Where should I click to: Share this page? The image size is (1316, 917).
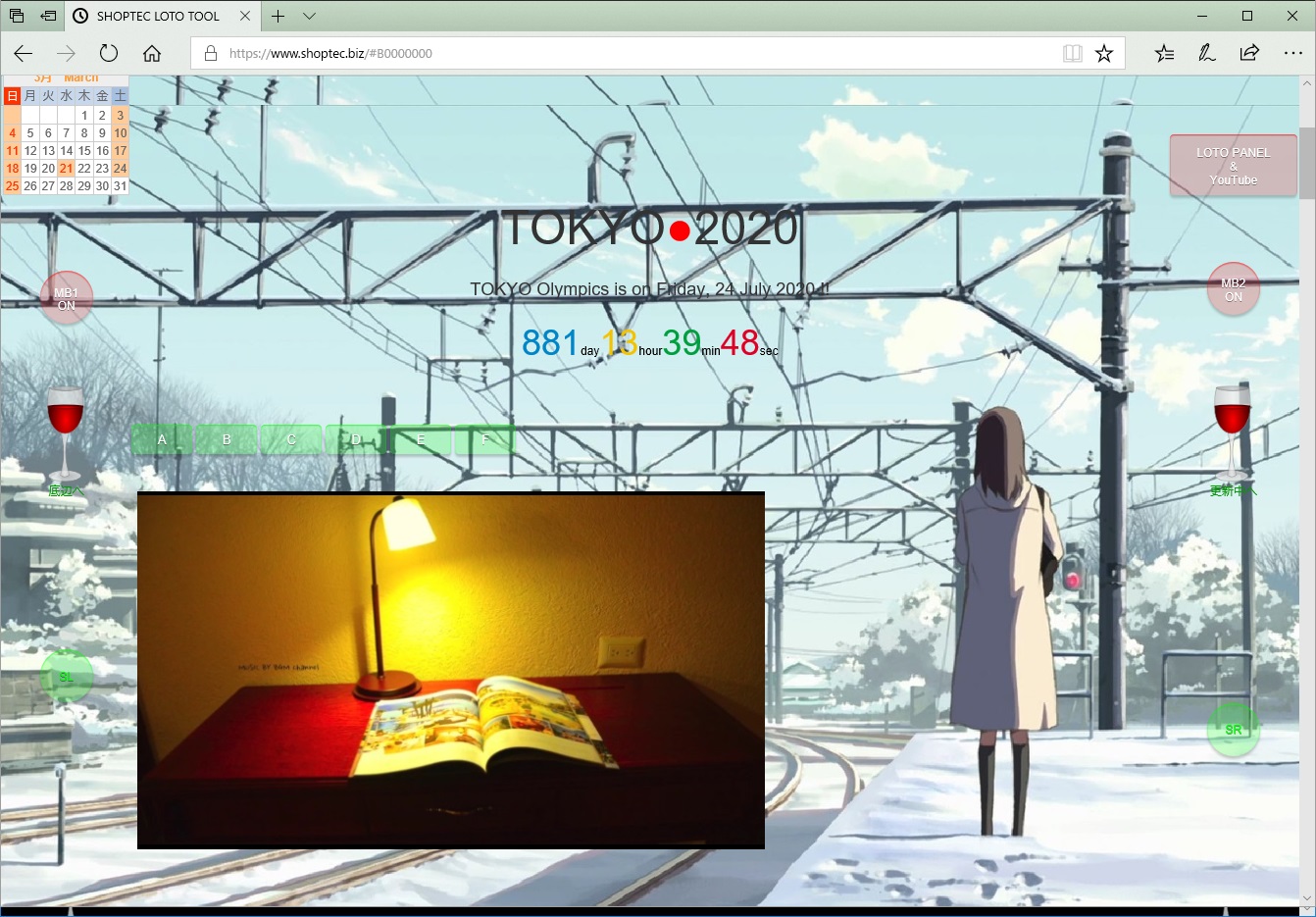click(x=1249, y=53)
